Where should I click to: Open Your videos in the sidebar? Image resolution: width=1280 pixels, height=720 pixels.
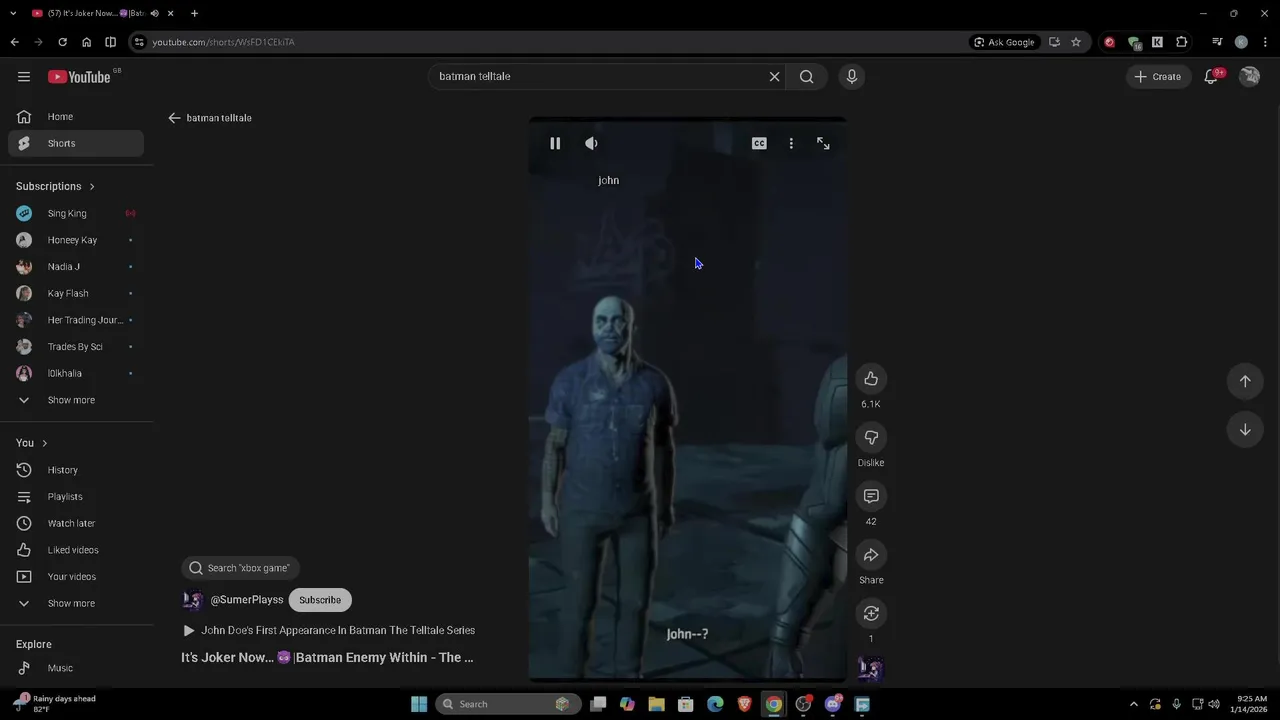(x=76, y=576)
